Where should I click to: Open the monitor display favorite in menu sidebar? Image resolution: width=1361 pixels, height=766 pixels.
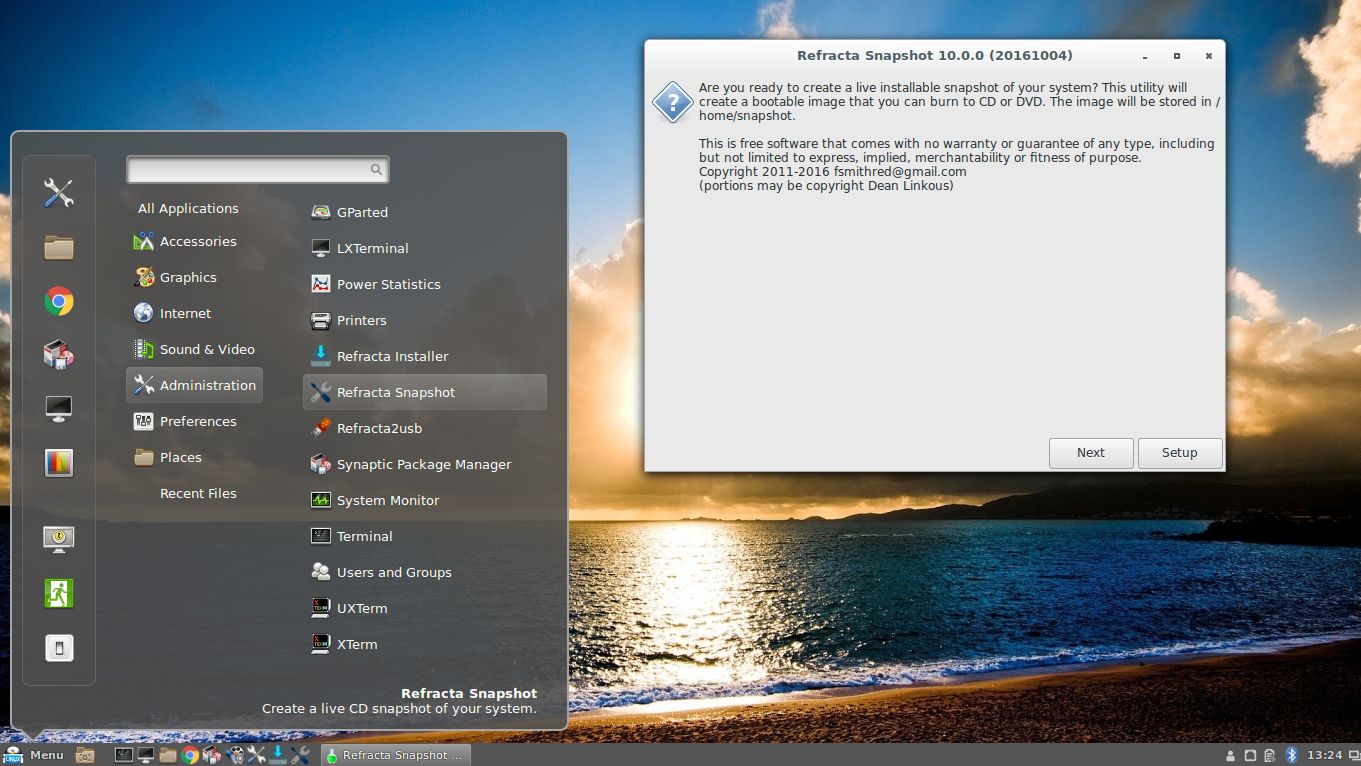pos(59,408)
